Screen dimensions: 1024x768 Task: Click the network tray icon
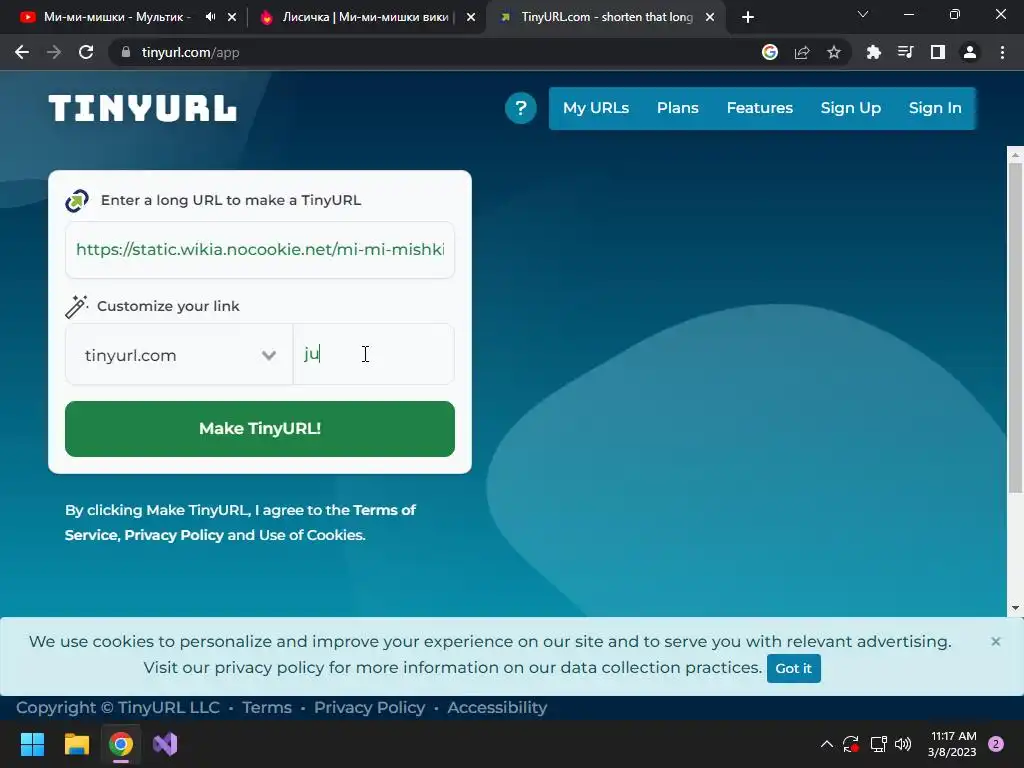pyautogui.click(x=878, y=744)
